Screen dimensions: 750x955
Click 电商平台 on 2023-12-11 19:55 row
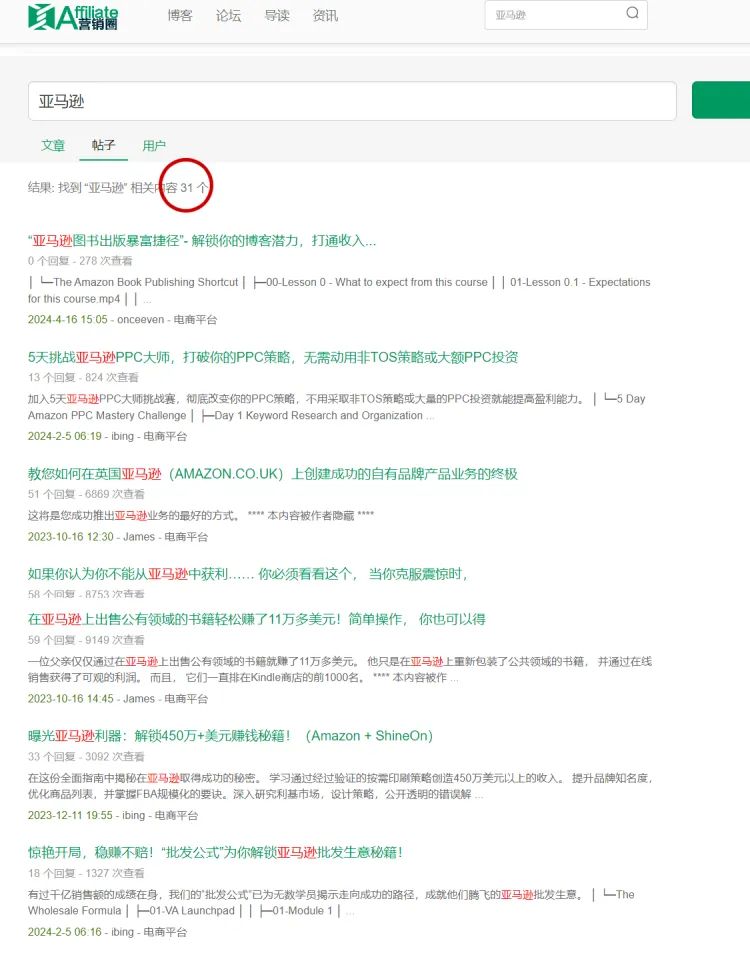pos(176,815)
